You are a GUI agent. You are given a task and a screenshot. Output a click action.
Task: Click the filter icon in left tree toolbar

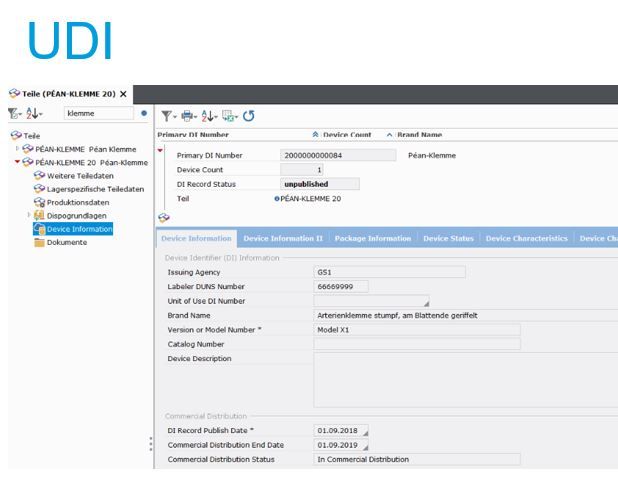pos(13,114)
